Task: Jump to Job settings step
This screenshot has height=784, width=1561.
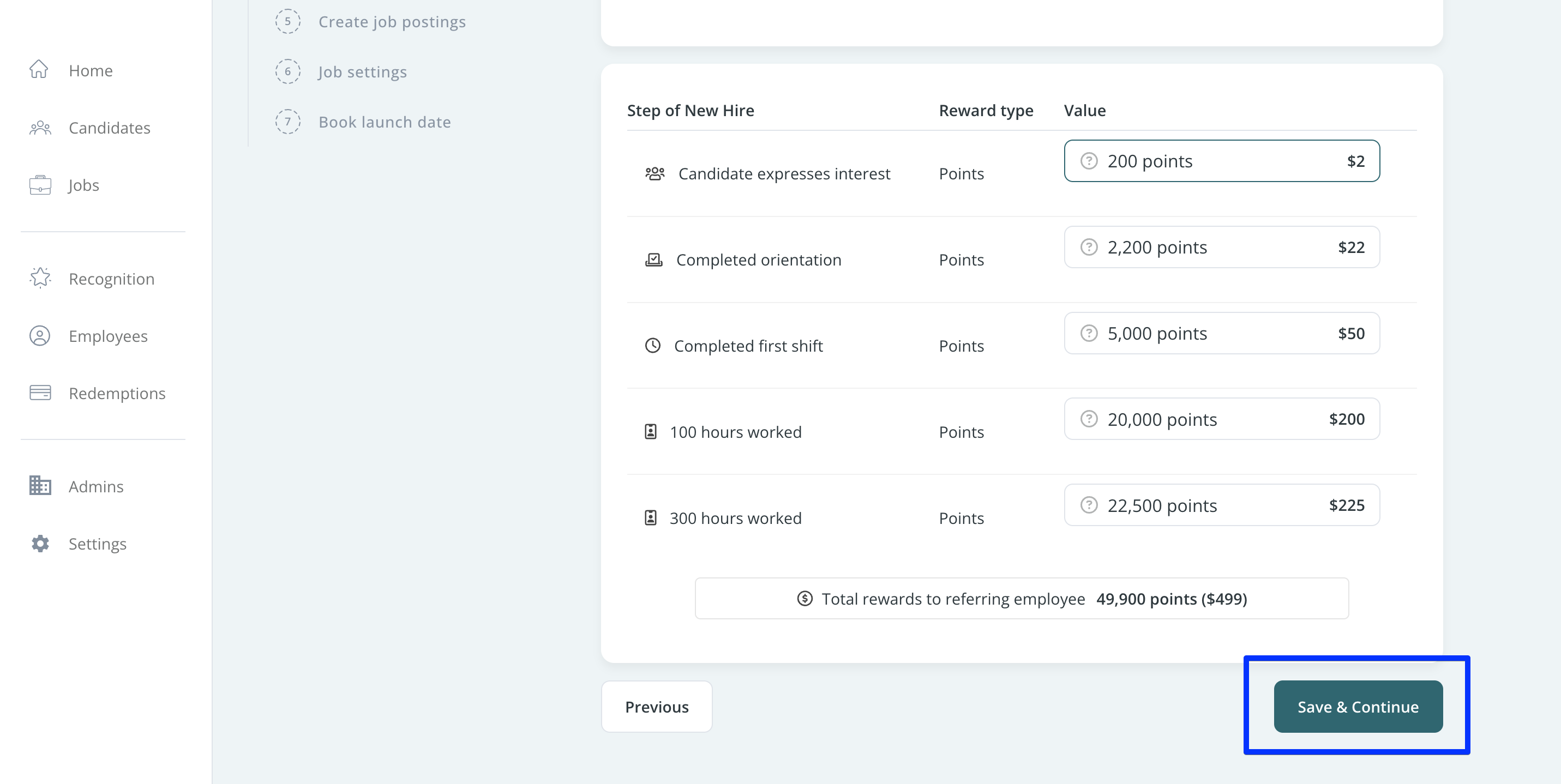Action: [x=362, y=72]
